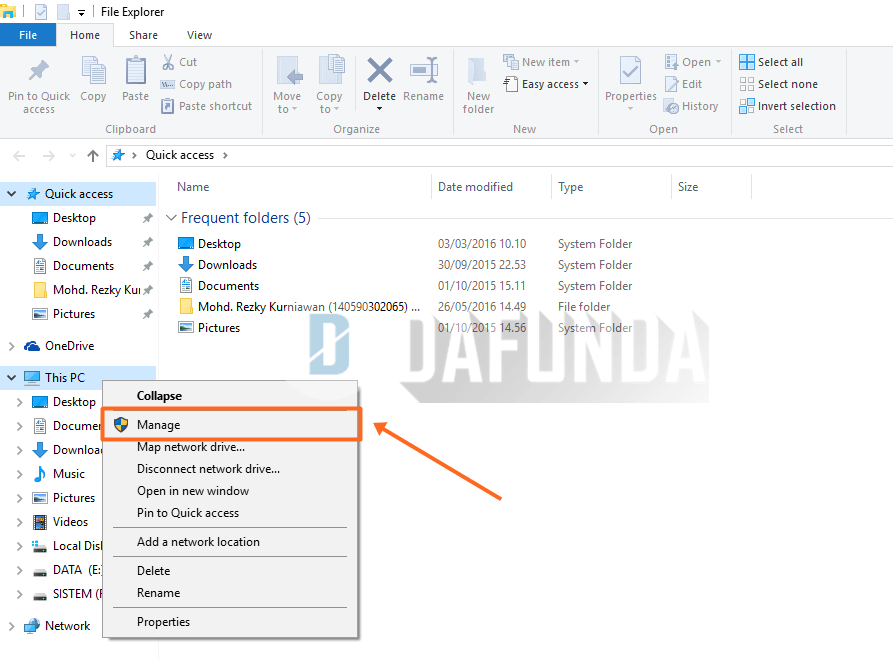Collapse the Frequent folders group
Image resolution: width=893 pixels, height=660 pixels.
point(172,218)
